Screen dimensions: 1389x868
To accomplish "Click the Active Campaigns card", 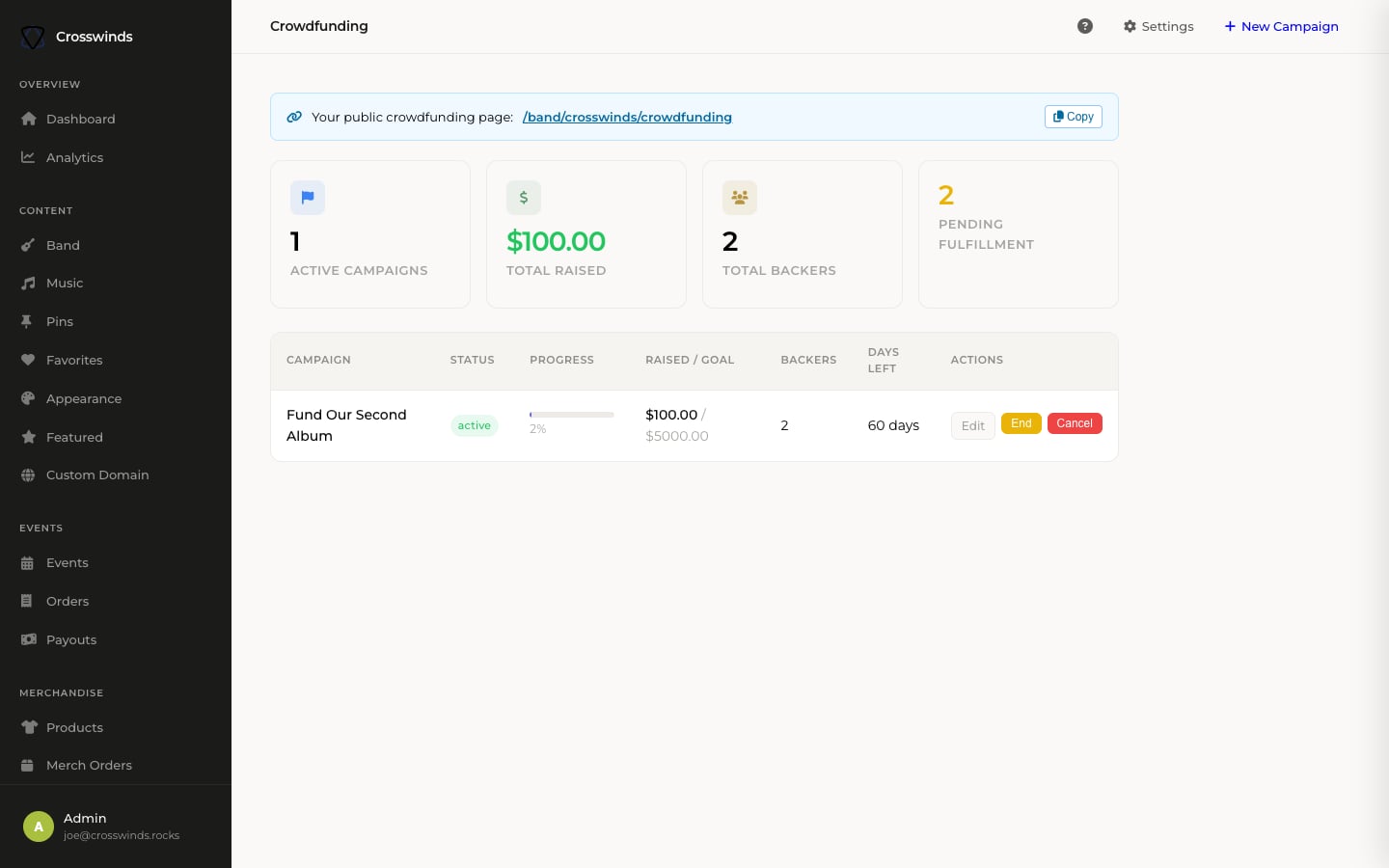I will click(x=370, y=234).
